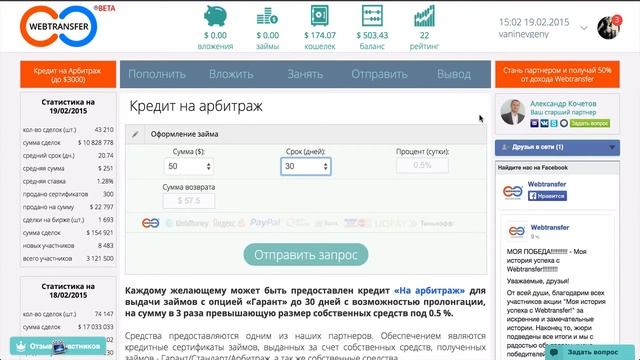Expand the account menu chevron beside vaninevgeny
Image resolution: width=640 pixels, height=360 pixels.
(x=584, y=28)
